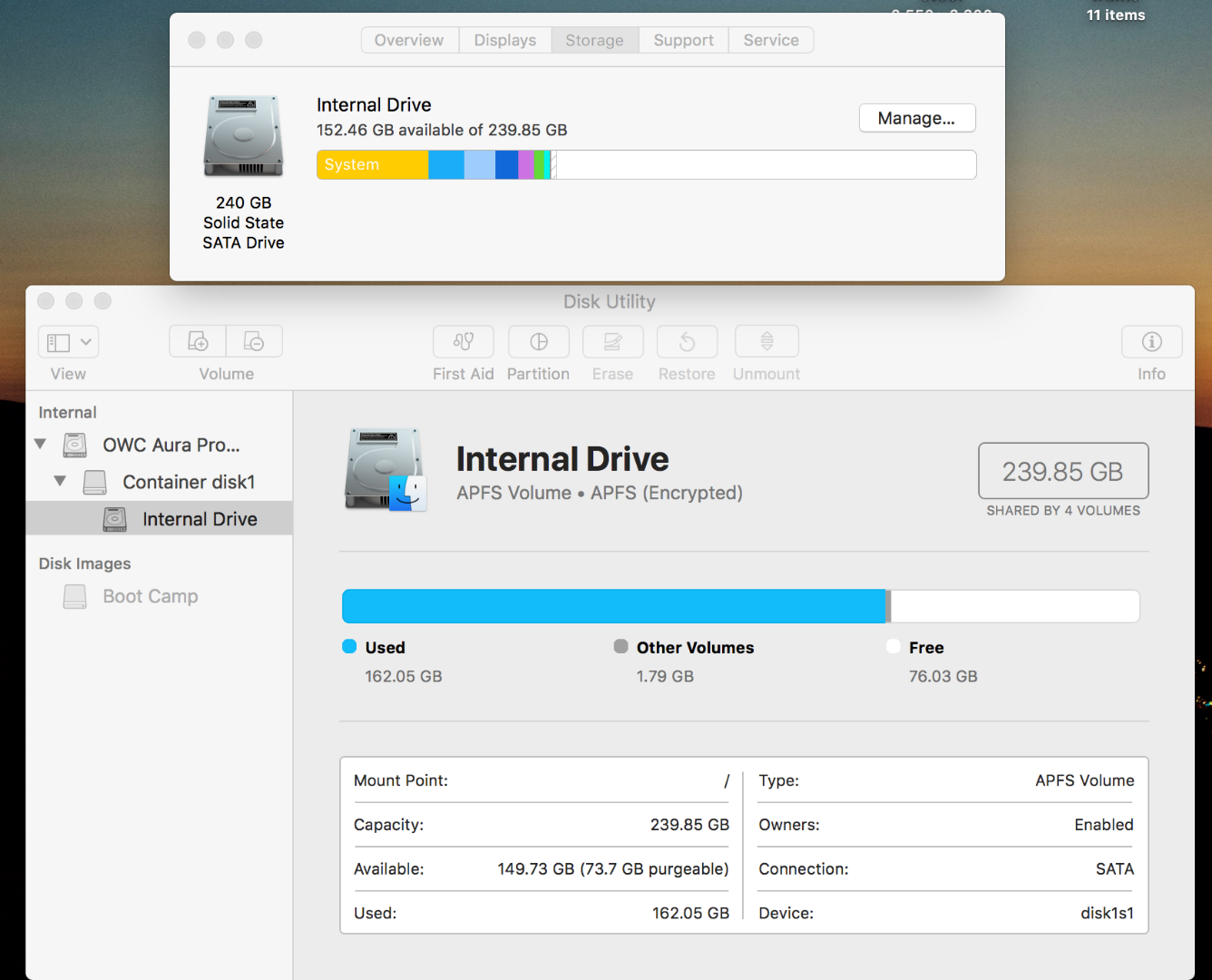
Task: Open the View sidebar dropdown
Action: point(69,342)
